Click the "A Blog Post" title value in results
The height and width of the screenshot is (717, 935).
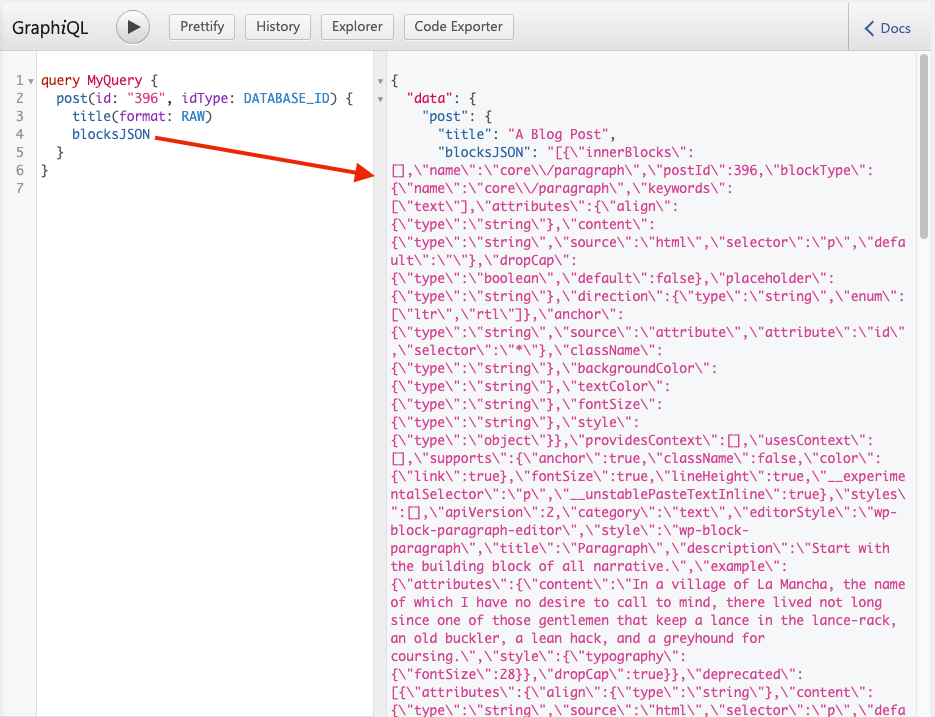(x=558, y=134)
